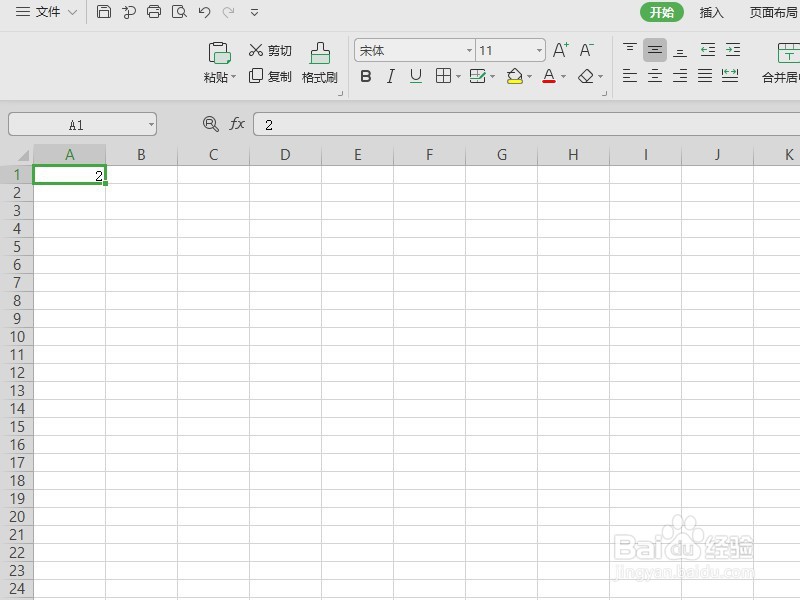Justify text alignment icon
This screenshot has height=600, width=800.
coord(705,76)
